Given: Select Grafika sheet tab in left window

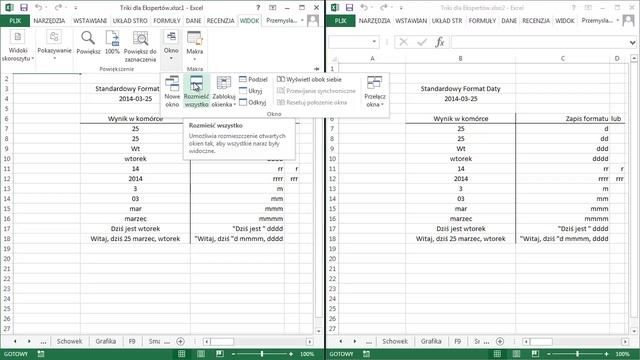Looking at the screenshot, I should tap(106, 341).
